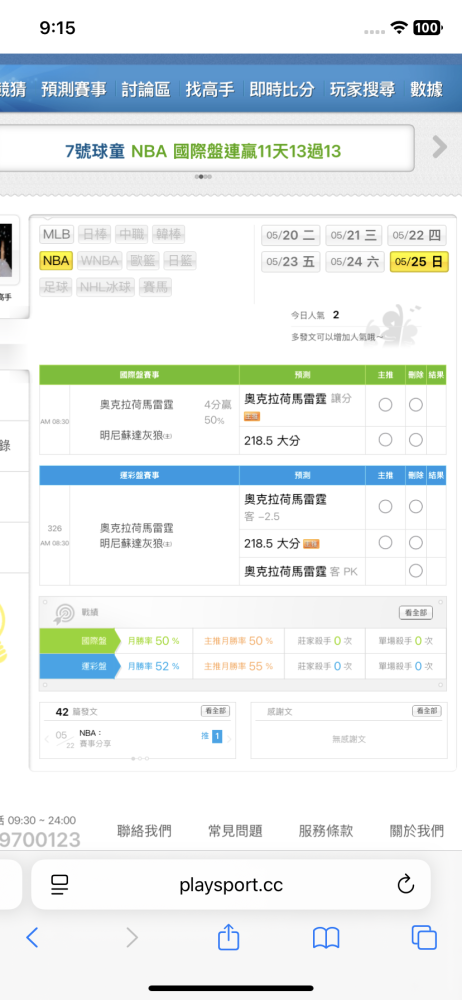Open 即時比分 in top navigation
Image resolution: width=462 pixels, height=1000 pixels.
tap(282, 89)
